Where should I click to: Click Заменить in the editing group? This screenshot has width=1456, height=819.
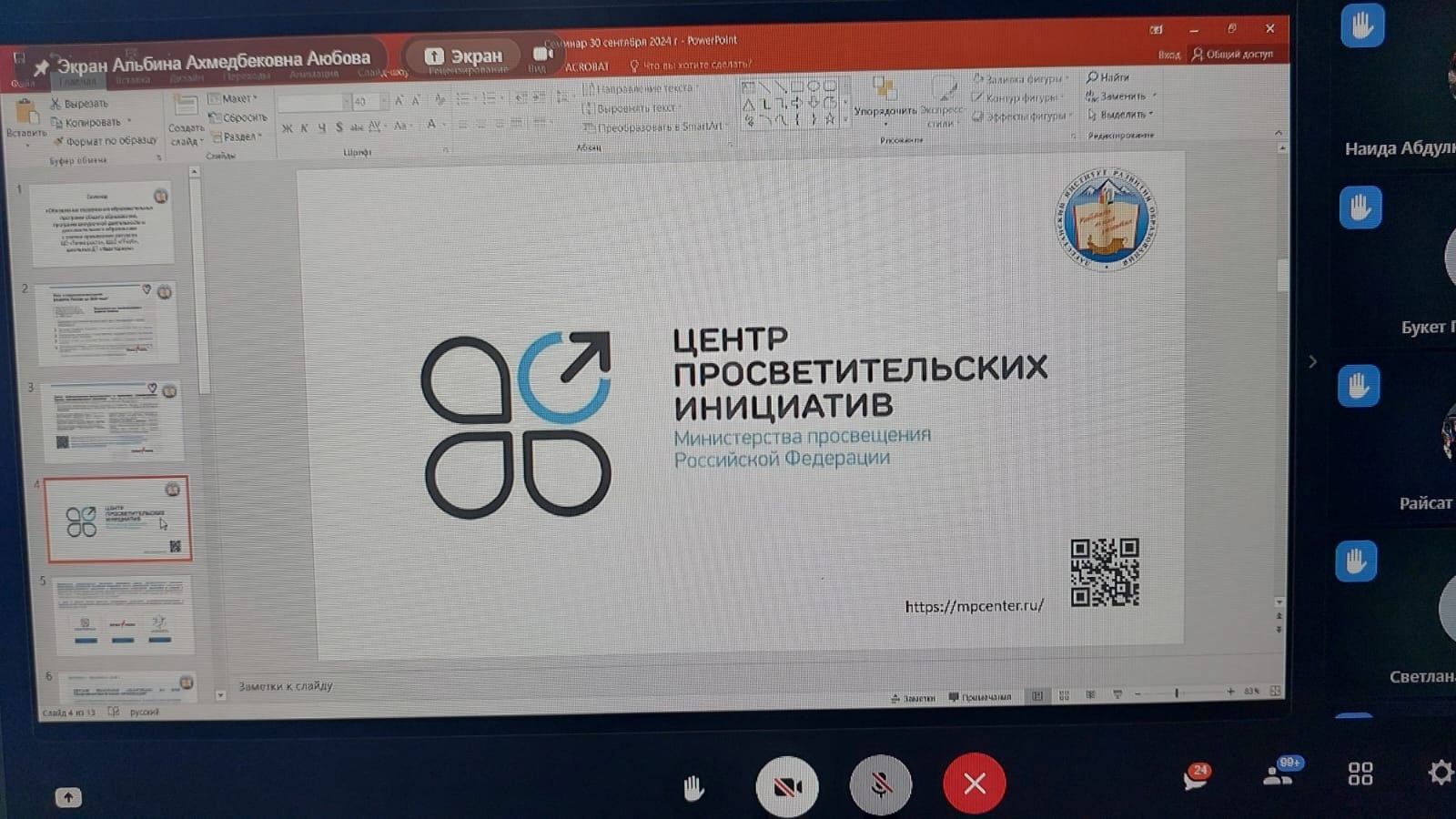(1120, 96)
